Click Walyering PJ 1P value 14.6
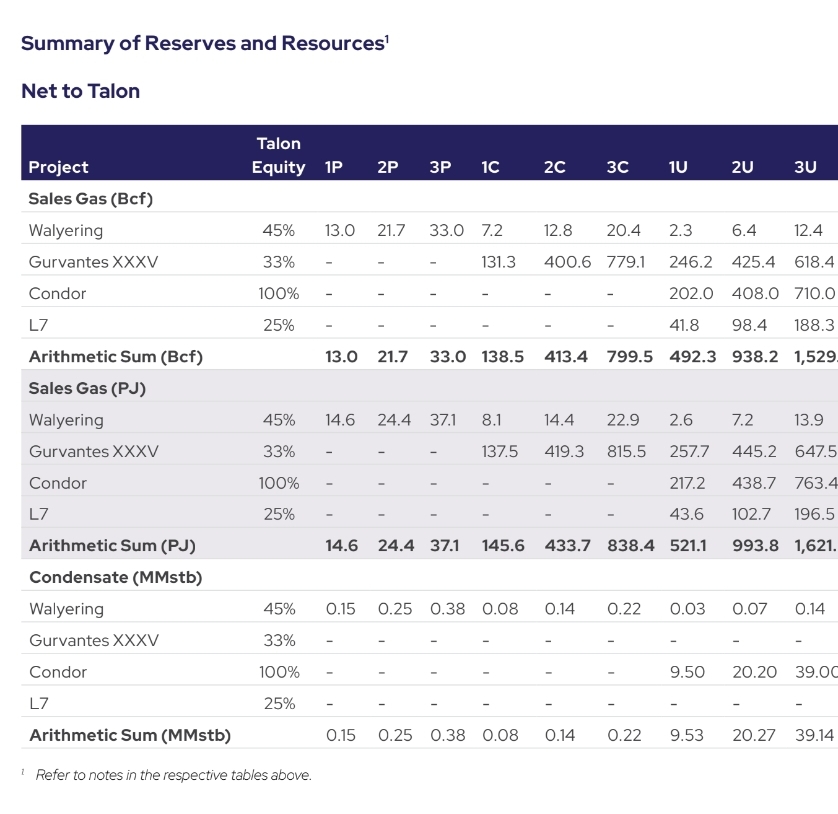This screenshot has width=838, height=814. (340, 420)
